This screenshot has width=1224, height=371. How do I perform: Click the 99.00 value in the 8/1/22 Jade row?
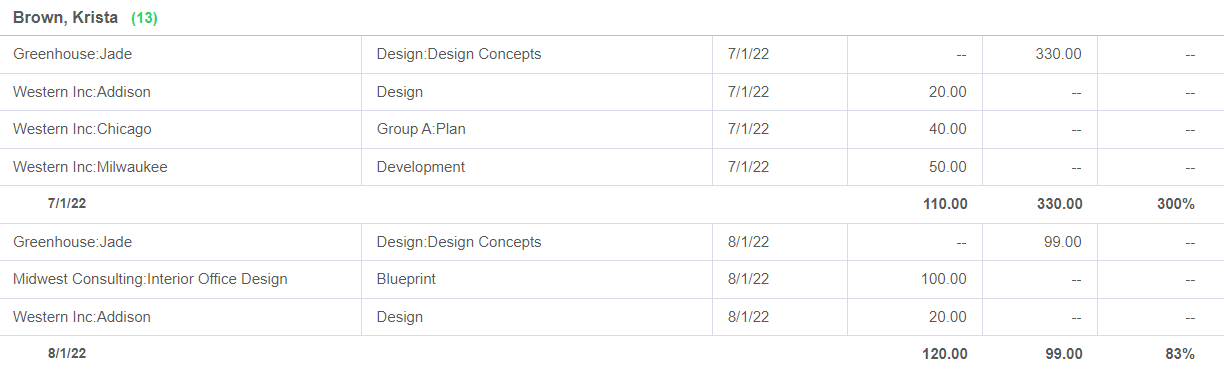pyautogui.click(x=1062, y=242)
